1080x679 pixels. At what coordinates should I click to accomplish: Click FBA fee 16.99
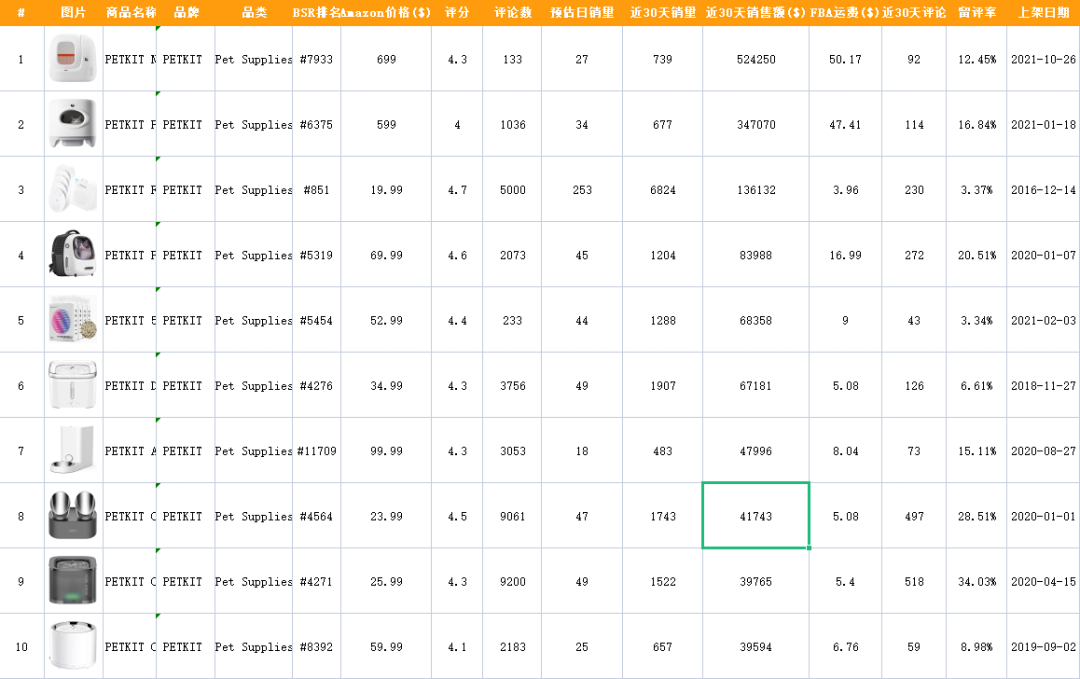pyautogui.click(x=845, y=255)
